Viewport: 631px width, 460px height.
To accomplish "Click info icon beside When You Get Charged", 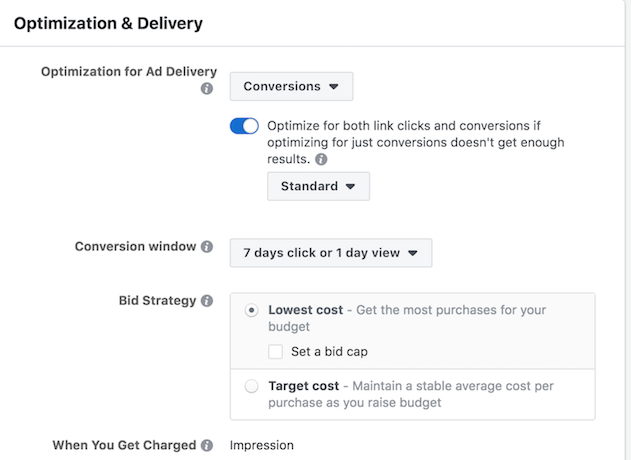I will click(x=207, y=445).
